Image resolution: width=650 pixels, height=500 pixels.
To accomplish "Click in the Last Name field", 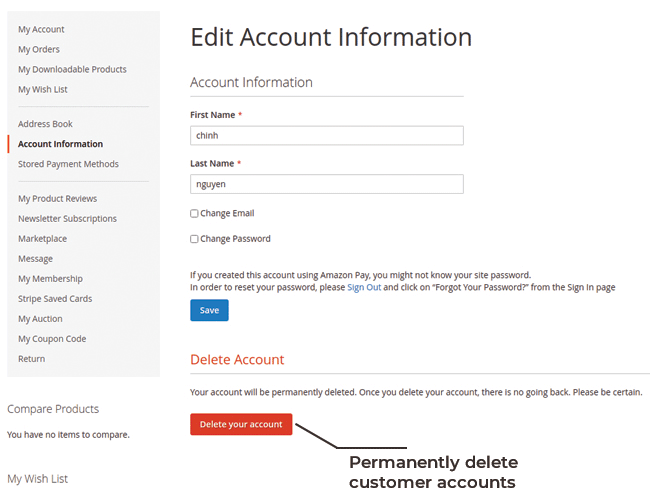I will pyautogui.click(x=326, y=184).
